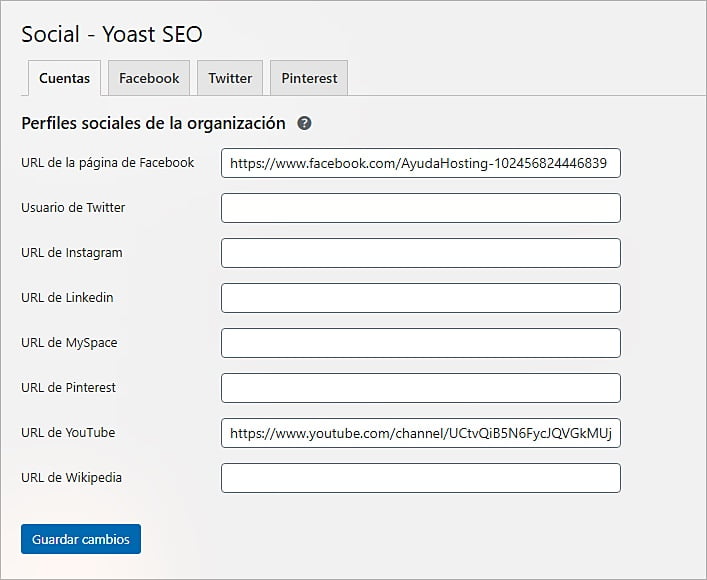
Task: Click the Guardar cambios button
Action: click(81, 539)
